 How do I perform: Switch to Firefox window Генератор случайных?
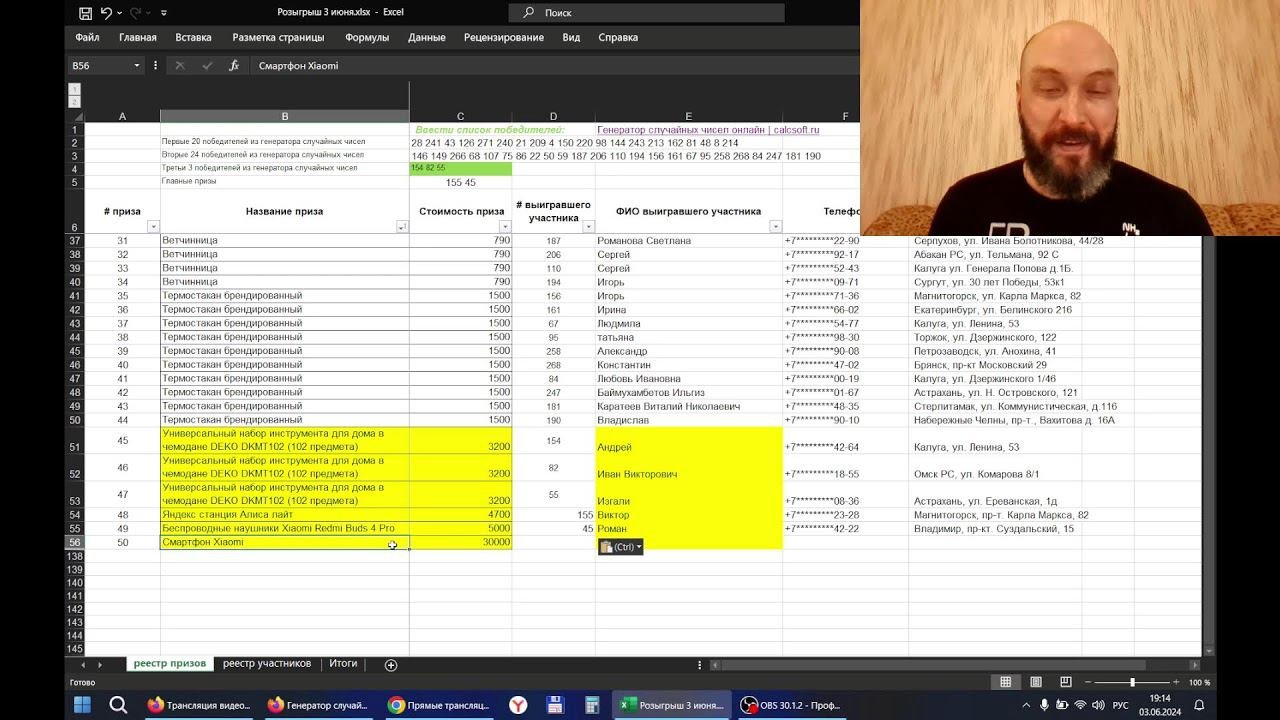[319, 705]
